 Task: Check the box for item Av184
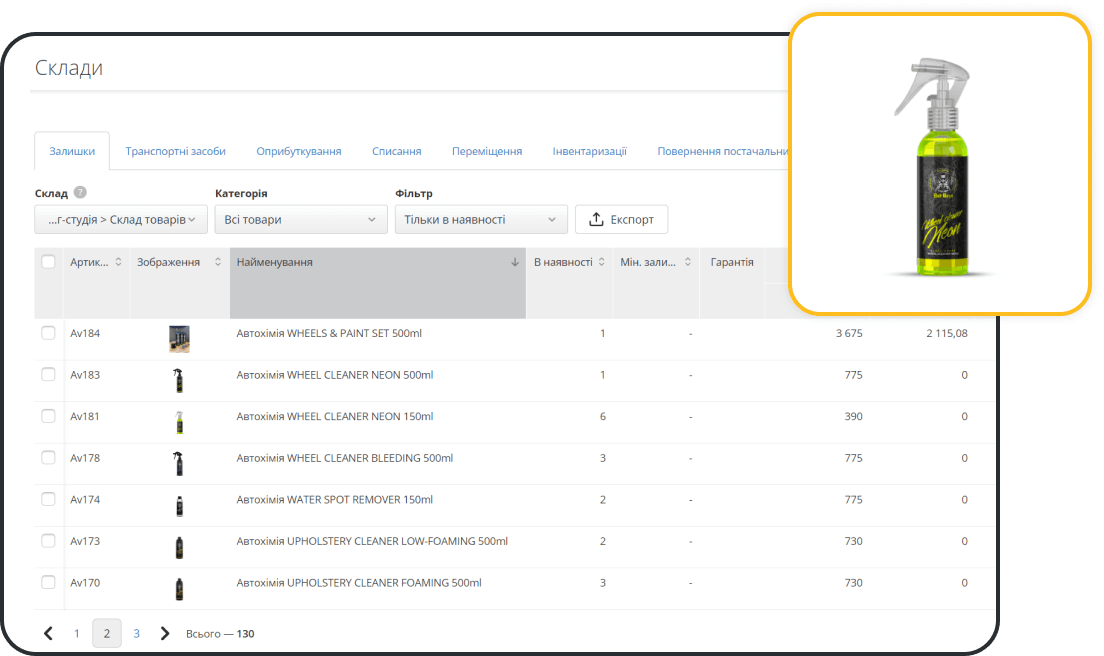click(48, 333)
